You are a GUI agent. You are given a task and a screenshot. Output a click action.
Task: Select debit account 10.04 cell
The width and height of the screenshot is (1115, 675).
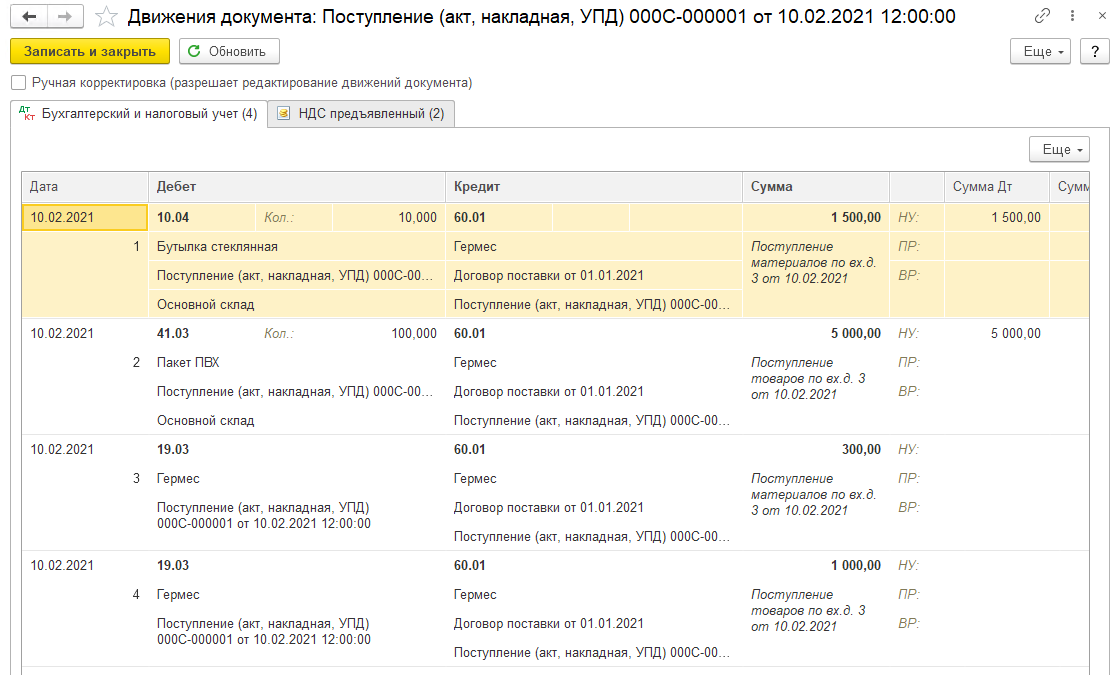(202, 218)
